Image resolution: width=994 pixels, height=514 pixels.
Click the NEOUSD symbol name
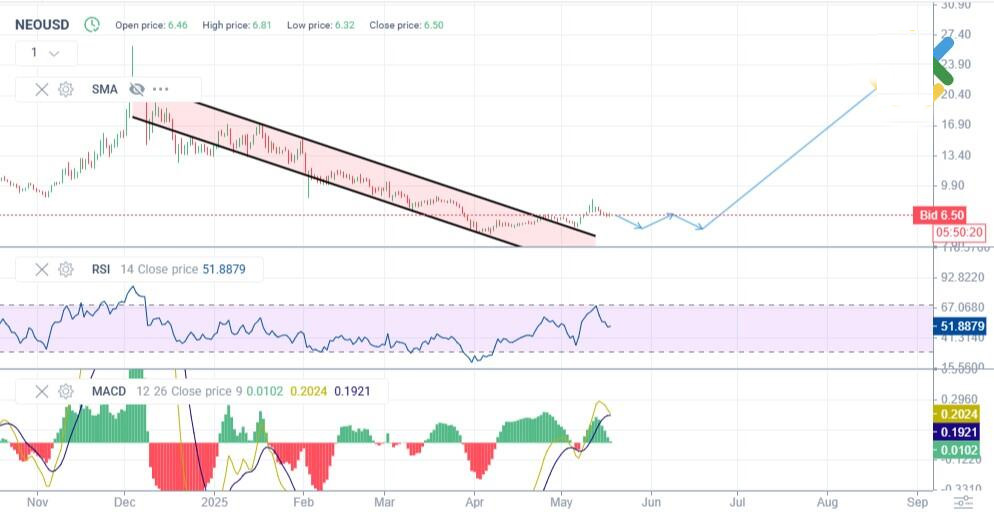pyautogui.click(x=42, y=24)
